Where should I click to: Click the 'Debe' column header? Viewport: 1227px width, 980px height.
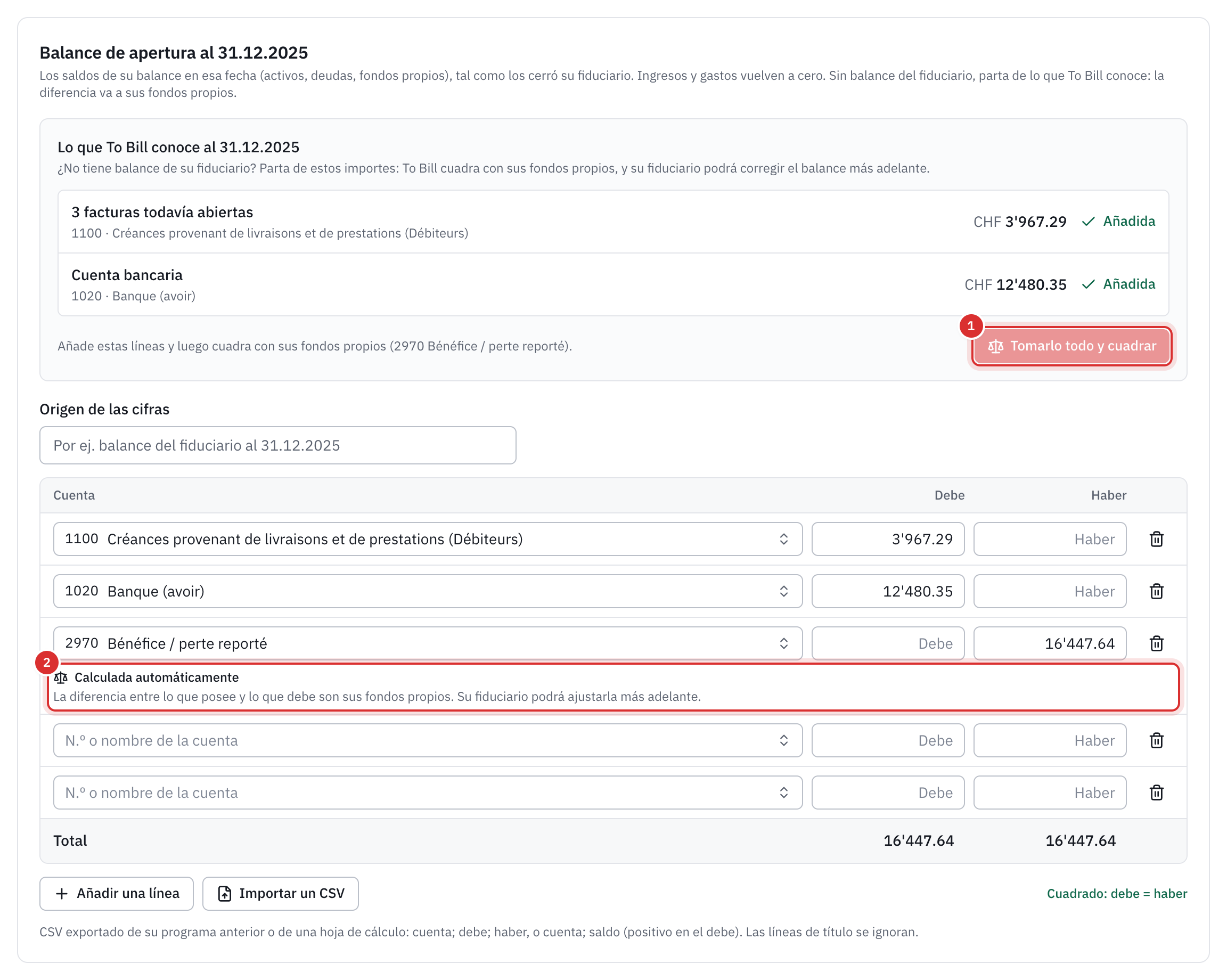pyautogui.click(x=950, y=495)
